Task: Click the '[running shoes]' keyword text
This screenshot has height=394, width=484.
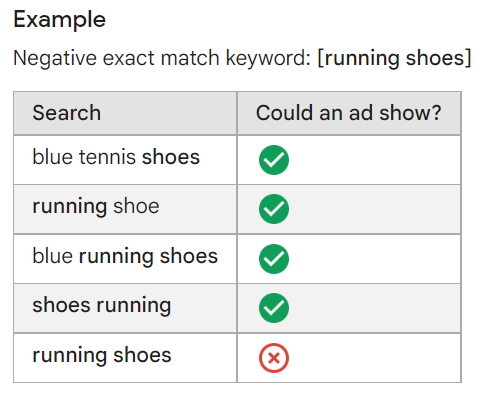Action: coord(394,58)
